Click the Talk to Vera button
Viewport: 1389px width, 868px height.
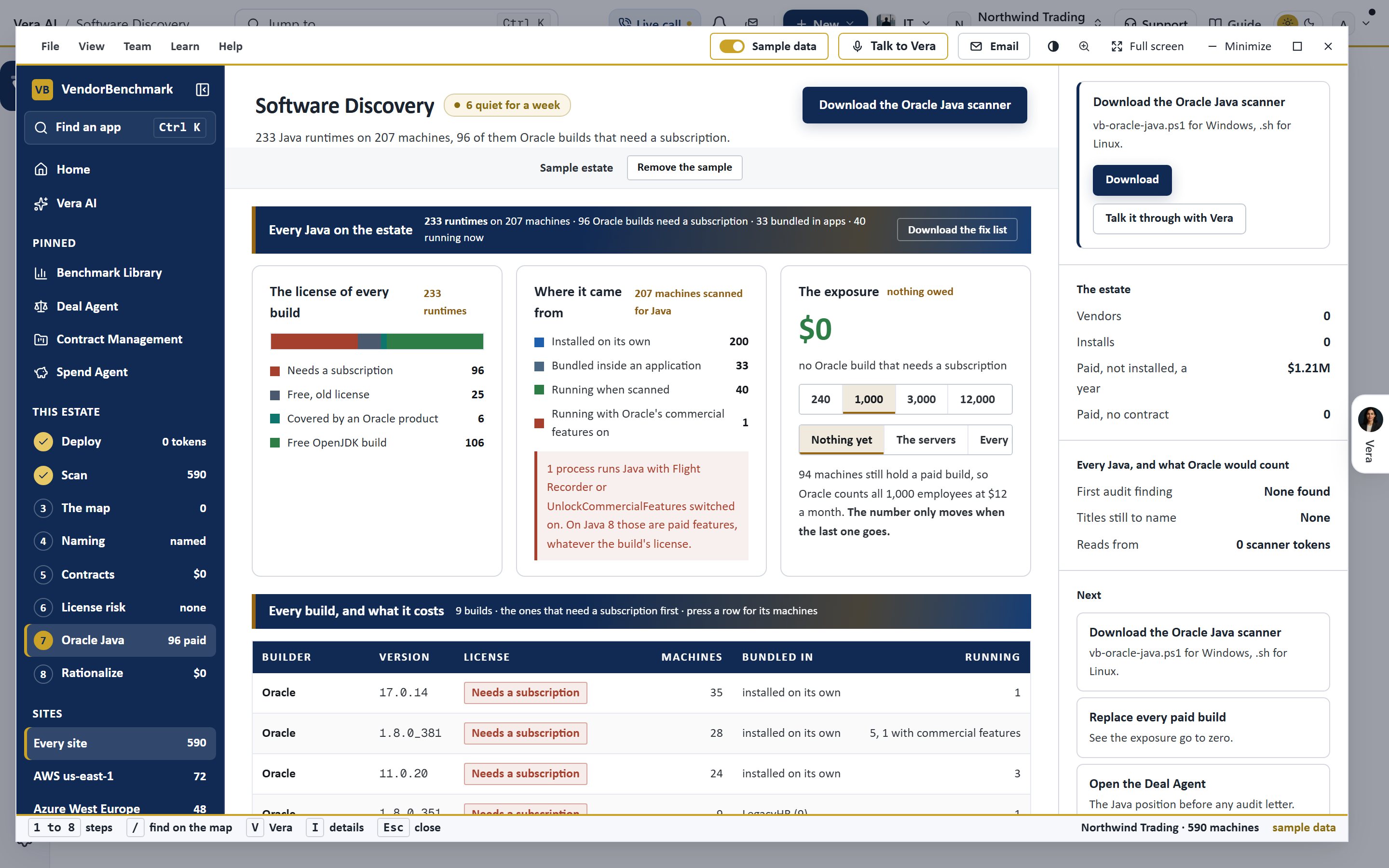pos(893,46)
